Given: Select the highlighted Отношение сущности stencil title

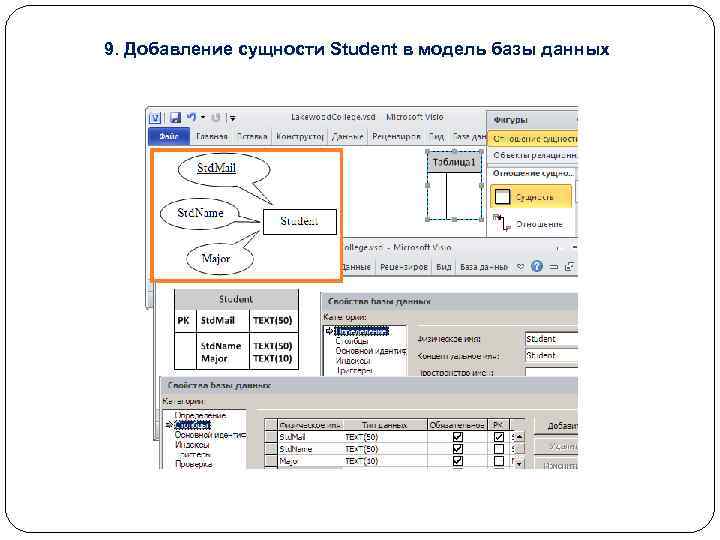Looking at the screenshot, I should (533, 138).
